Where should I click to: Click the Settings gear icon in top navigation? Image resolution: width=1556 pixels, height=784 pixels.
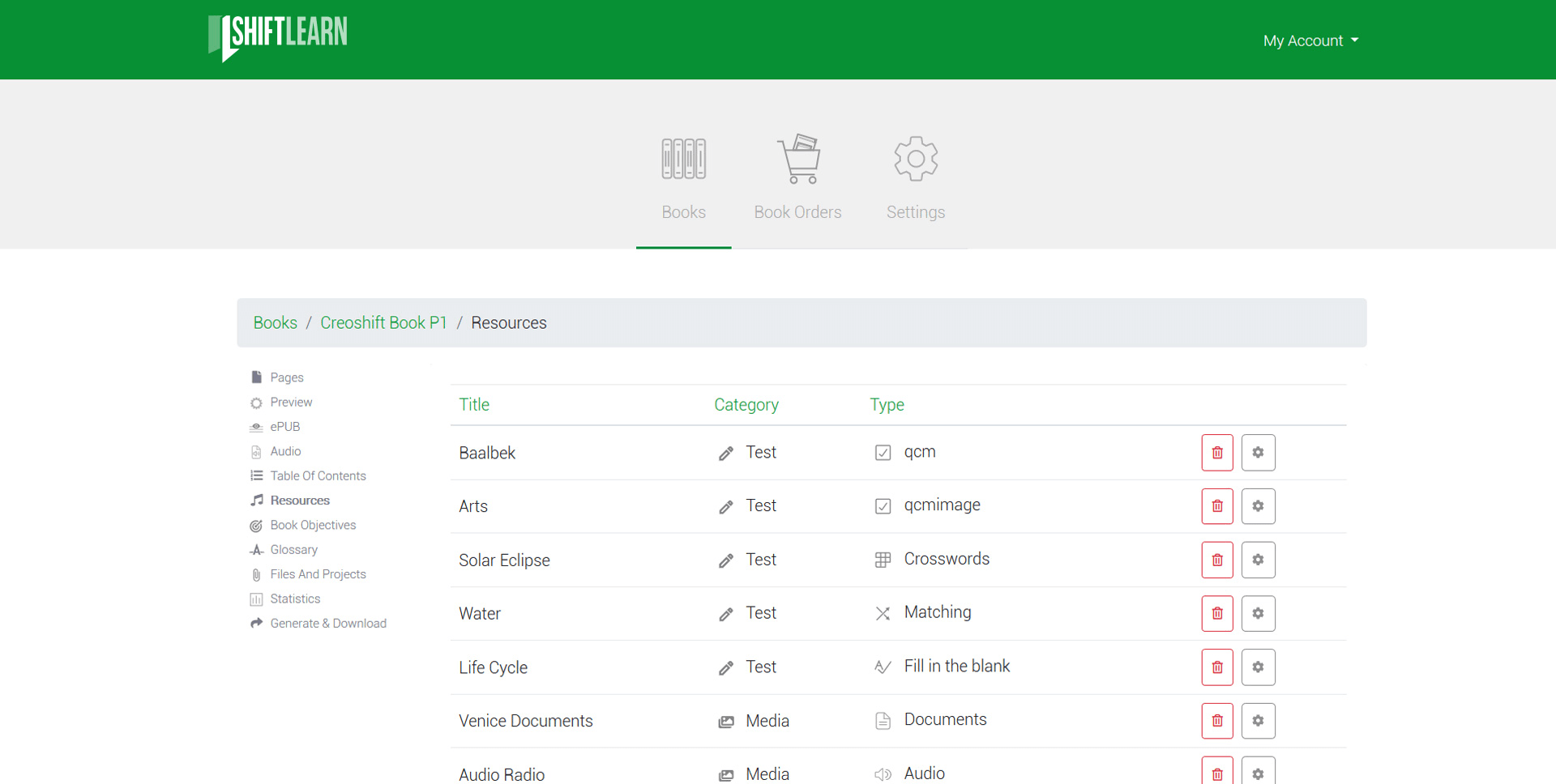(x=916, y=159)
